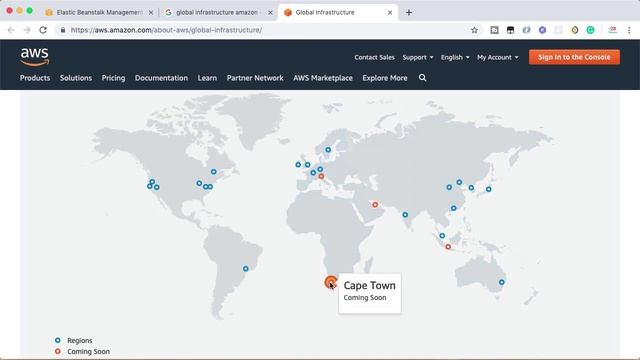
Task: Close the Google search results tab
Action: click(x=270, y=13)
